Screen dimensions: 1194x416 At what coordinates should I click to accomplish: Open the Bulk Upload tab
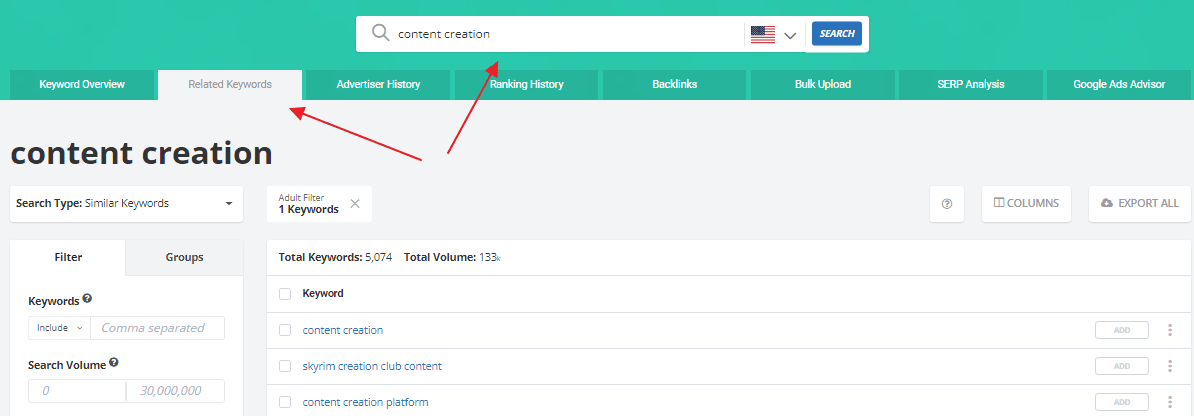pos(823,85)
